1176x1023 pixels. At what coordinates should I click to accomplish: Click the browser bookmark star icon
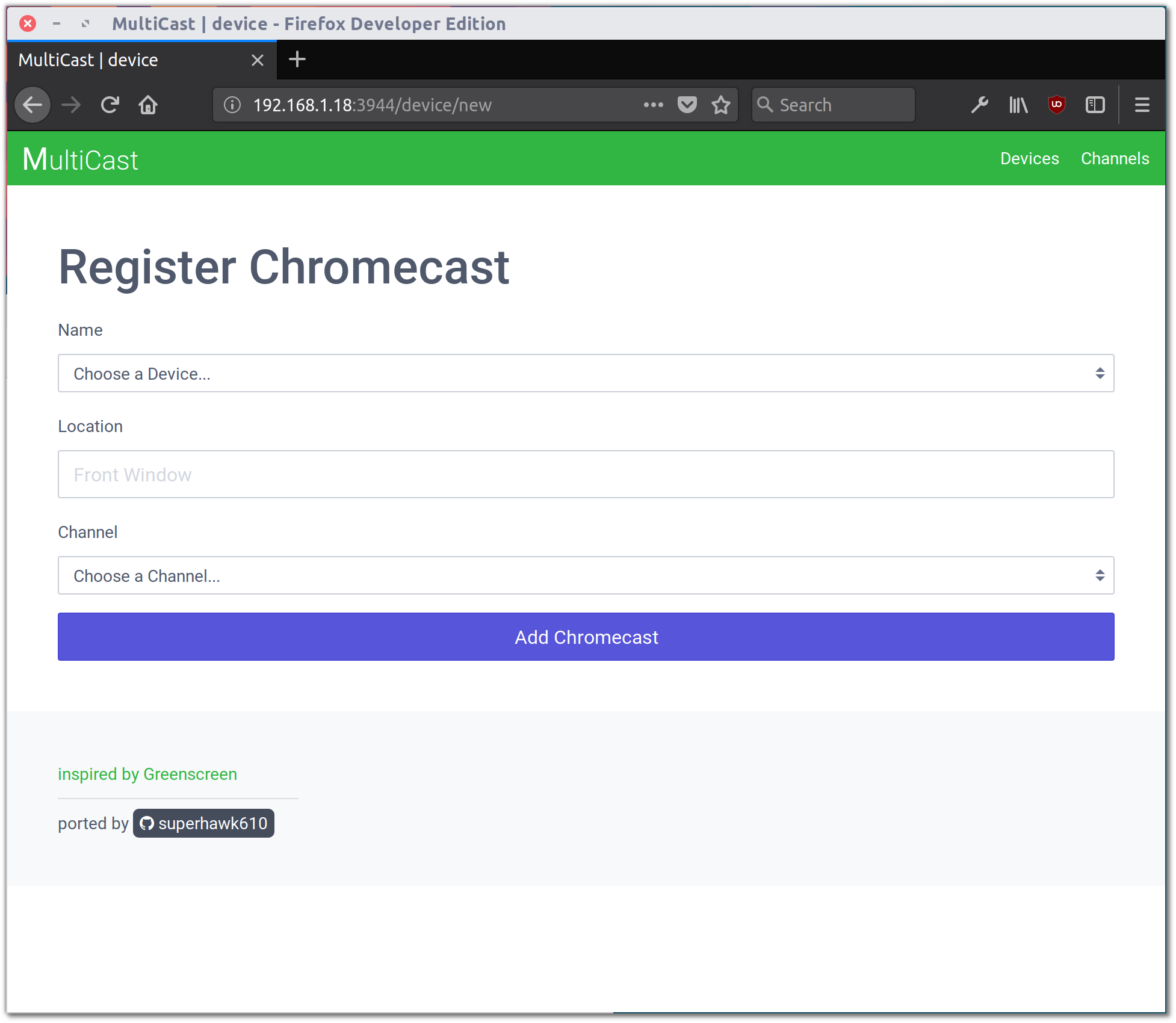point(721,104)
